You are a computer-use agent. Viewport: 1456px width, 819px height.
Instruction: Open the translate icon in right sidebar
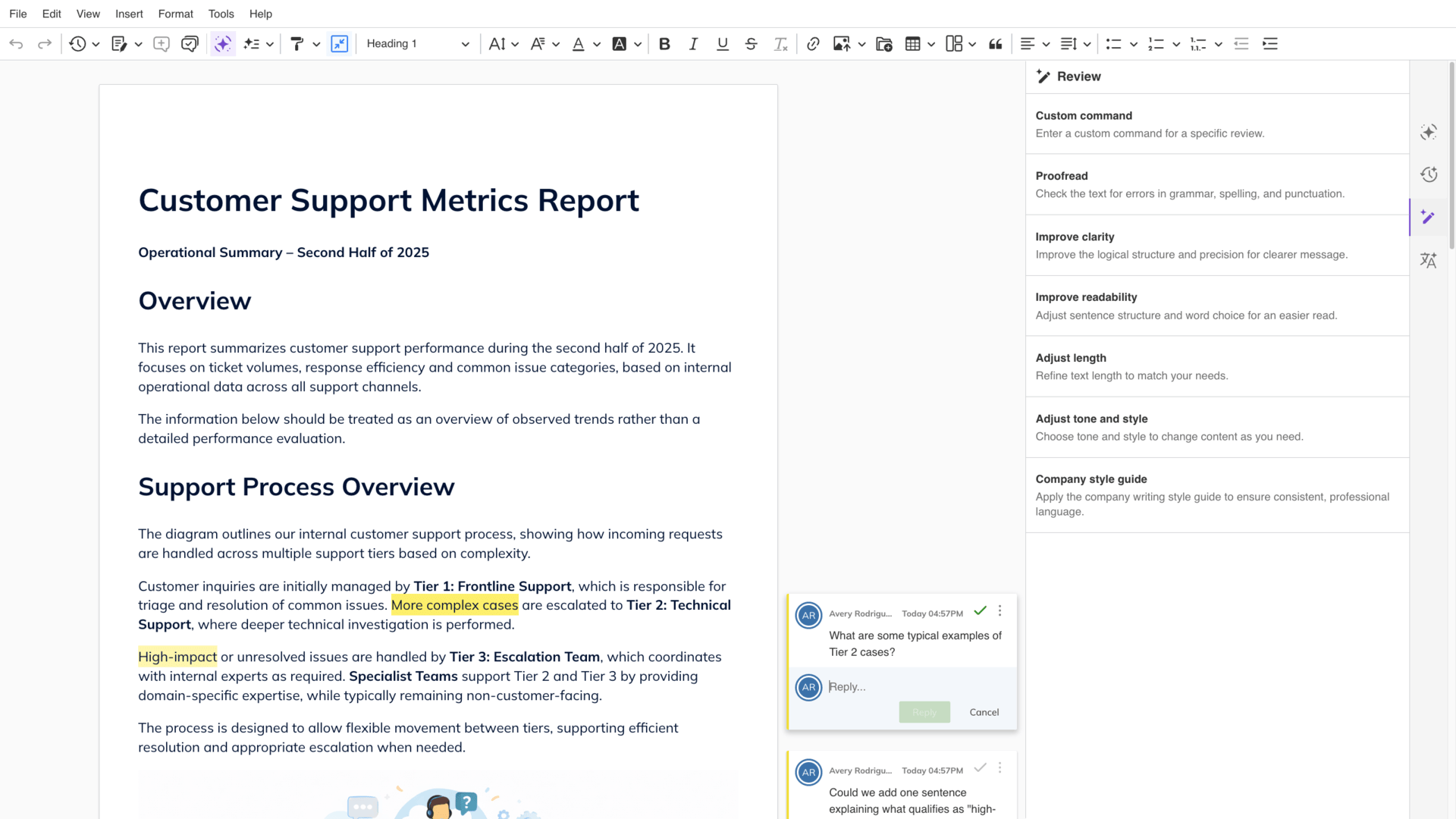(x=1429, y=260)
